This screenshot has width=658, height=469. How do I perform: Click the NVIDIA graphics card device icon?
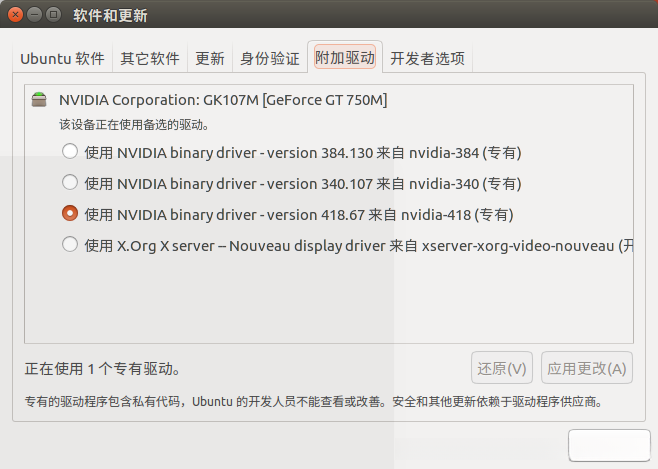[x=39, y=99]
